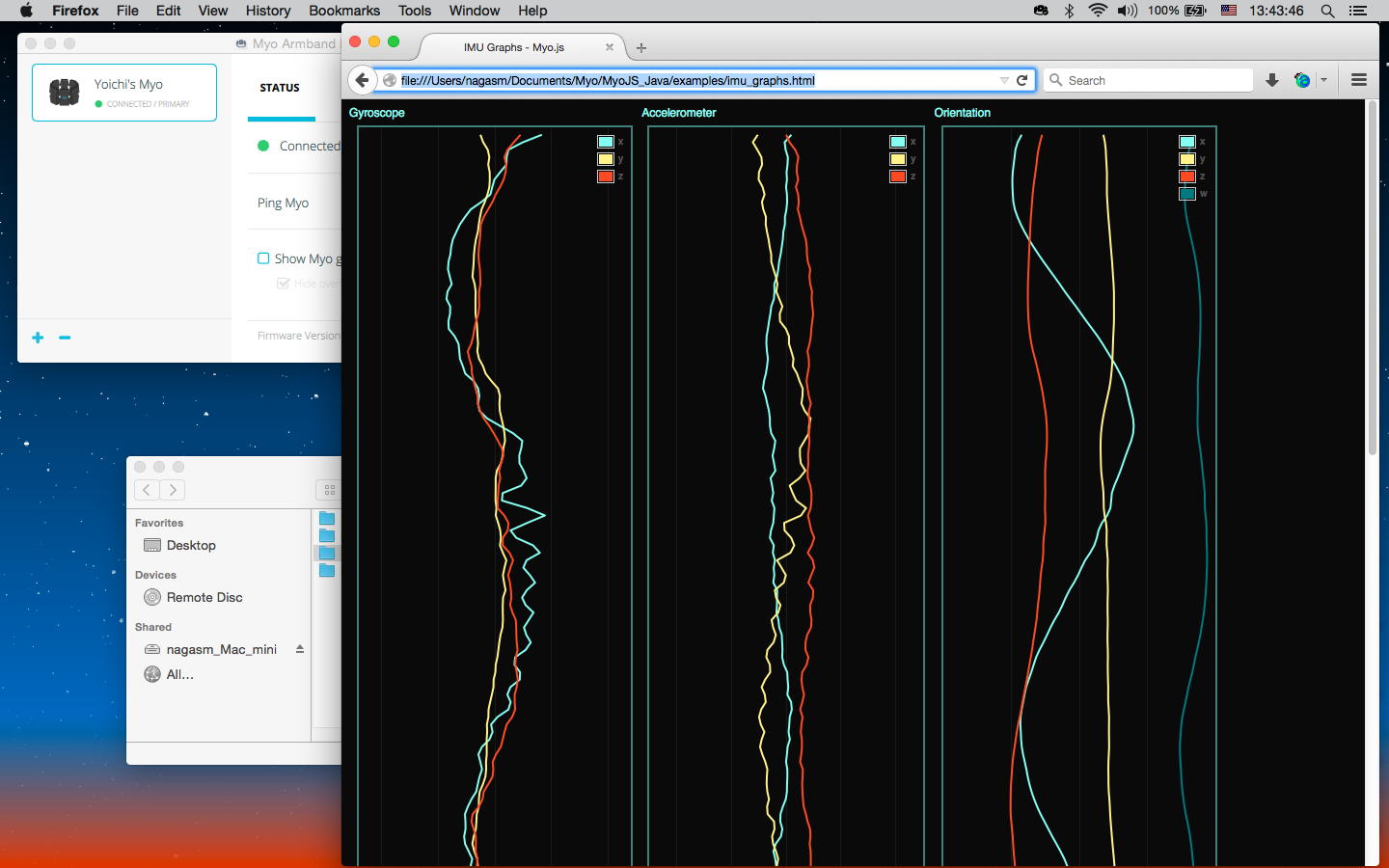Open the History menu
Screen dimensions: 1389x868
(268, 11)
